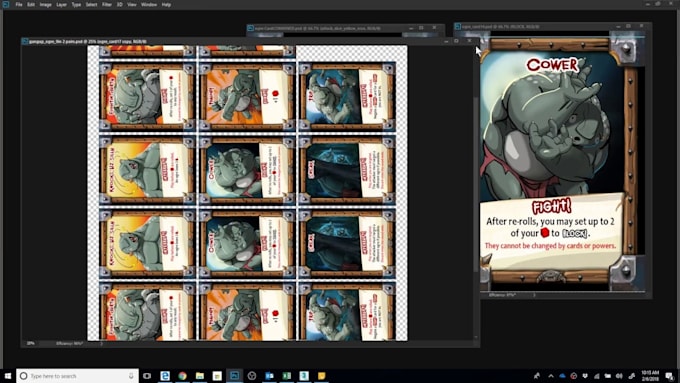
Task: Open File Explorer from the taskbar
Action: (x=199, y=376)
